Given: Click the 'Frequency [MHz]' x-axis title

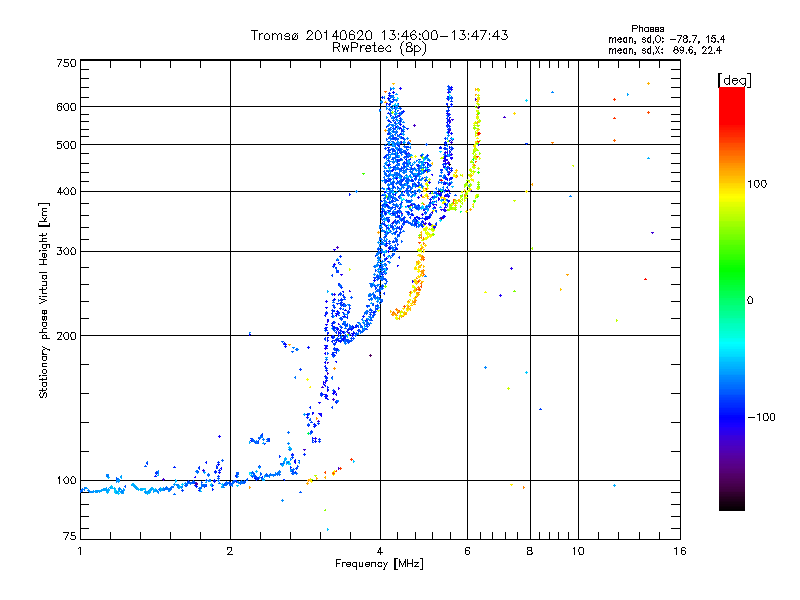Looking at the screenshot, I should (x=379, y=563).
